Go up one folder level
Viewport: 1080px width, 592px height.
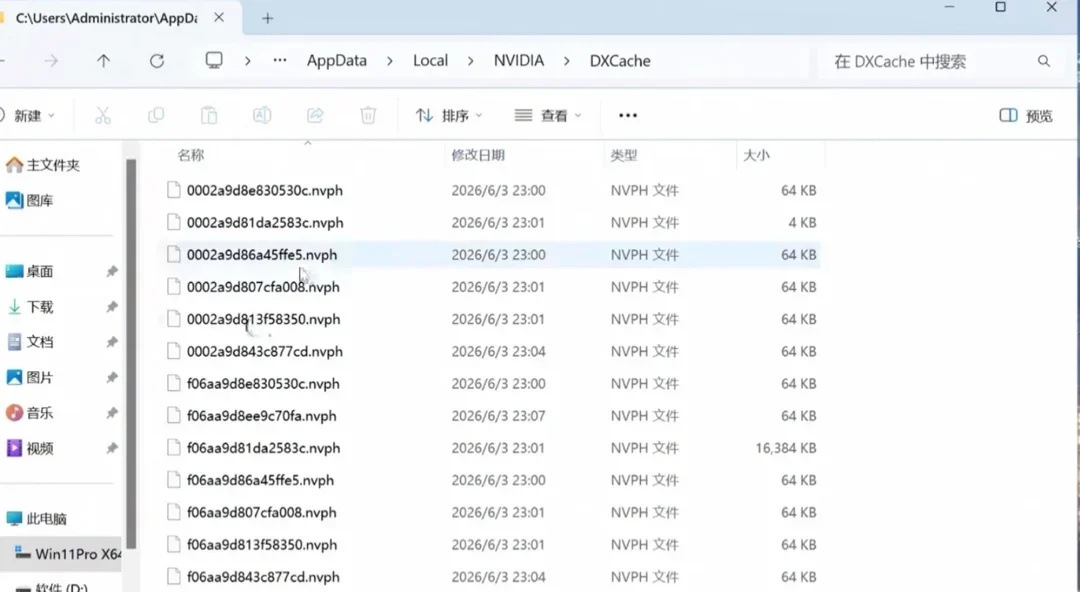coord(103,61)
